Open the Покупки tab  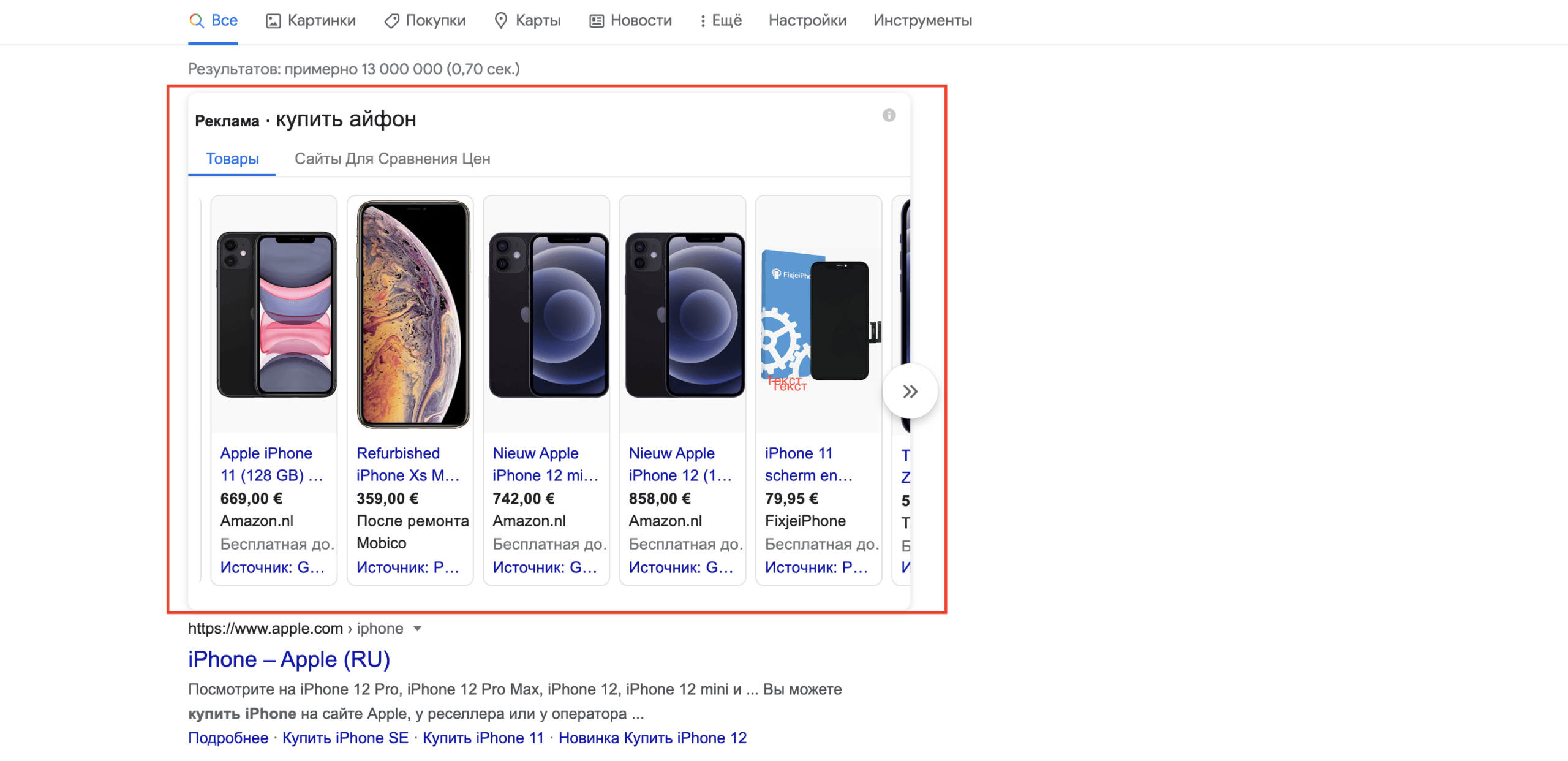pyautogui.click(x=424, y=21)
